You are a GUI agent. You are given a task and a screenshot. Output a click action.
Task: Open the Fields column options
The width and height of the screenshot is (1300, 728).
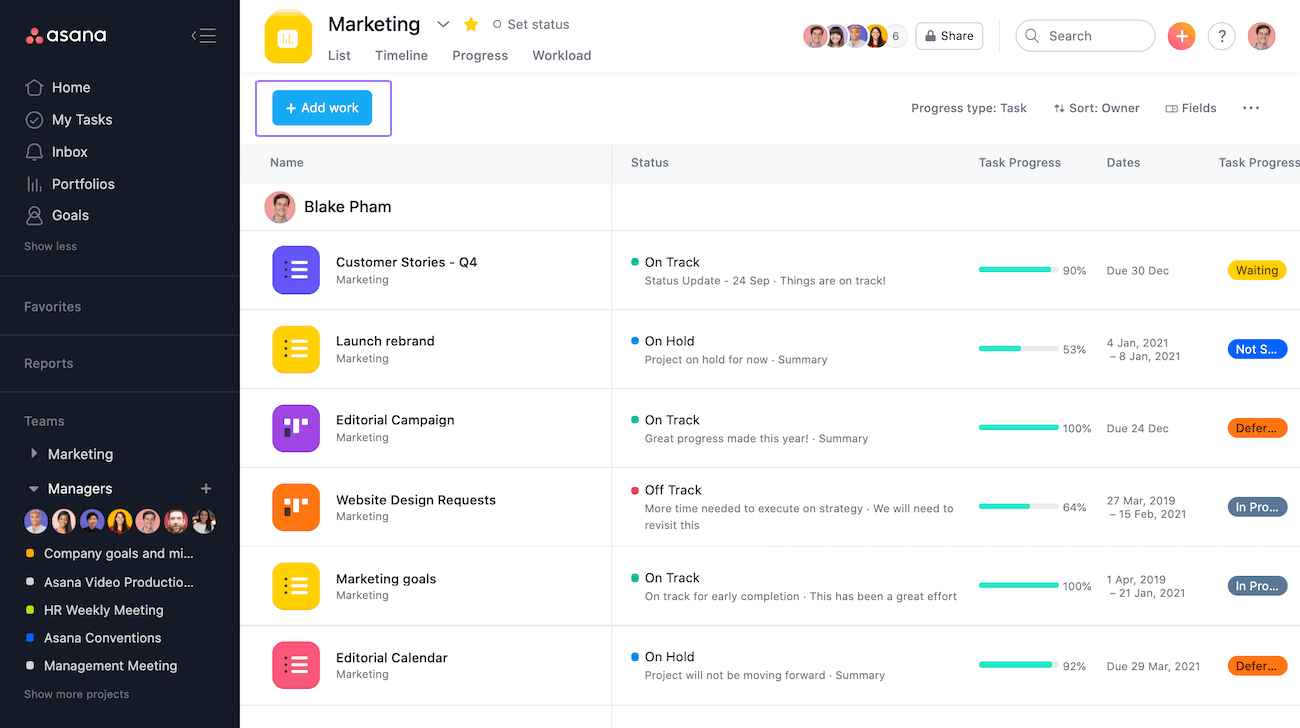pos(1191,108)
